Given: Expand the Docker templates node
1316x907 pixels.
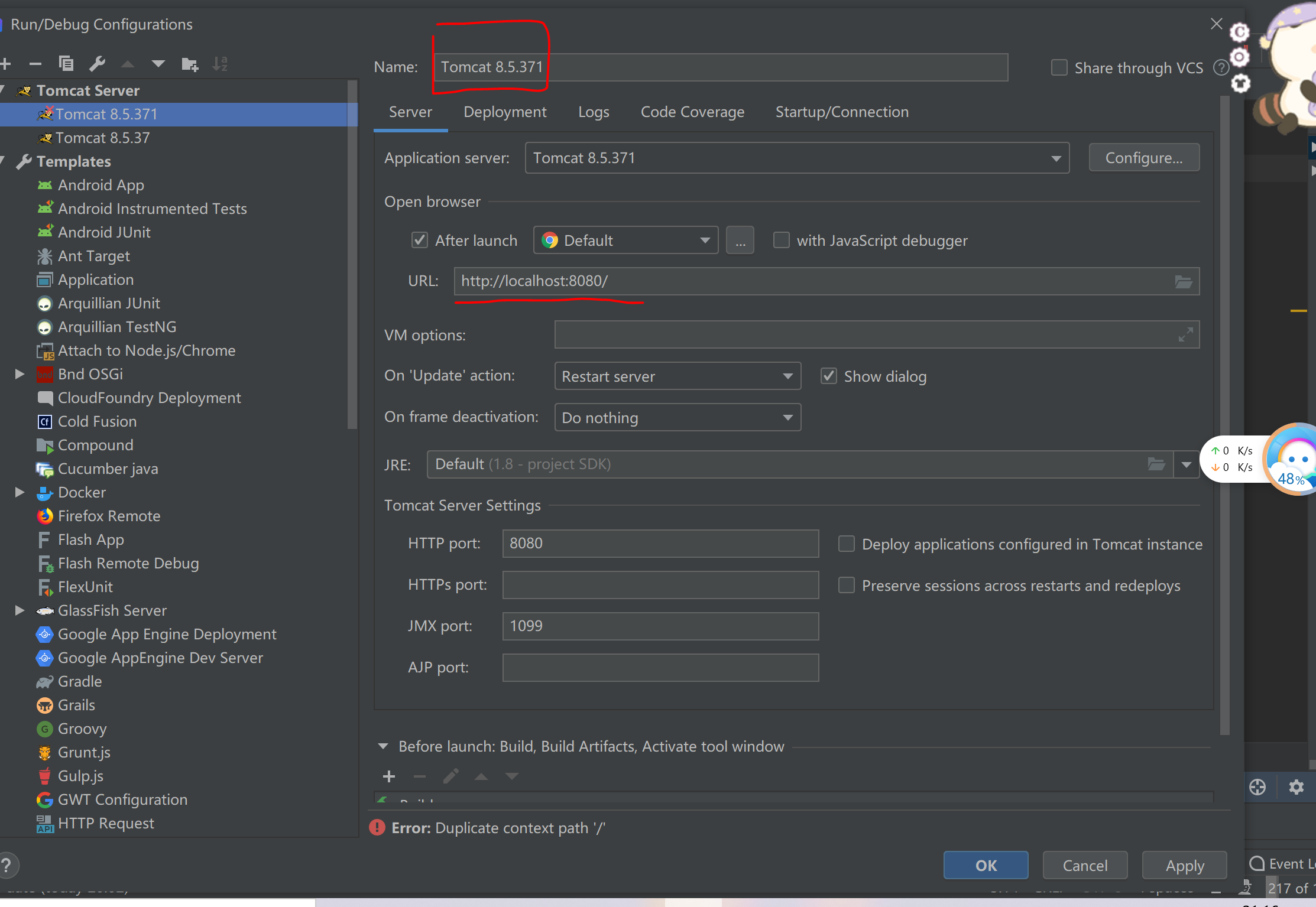Looking at the screenshot, I should [x=20, y=492].
